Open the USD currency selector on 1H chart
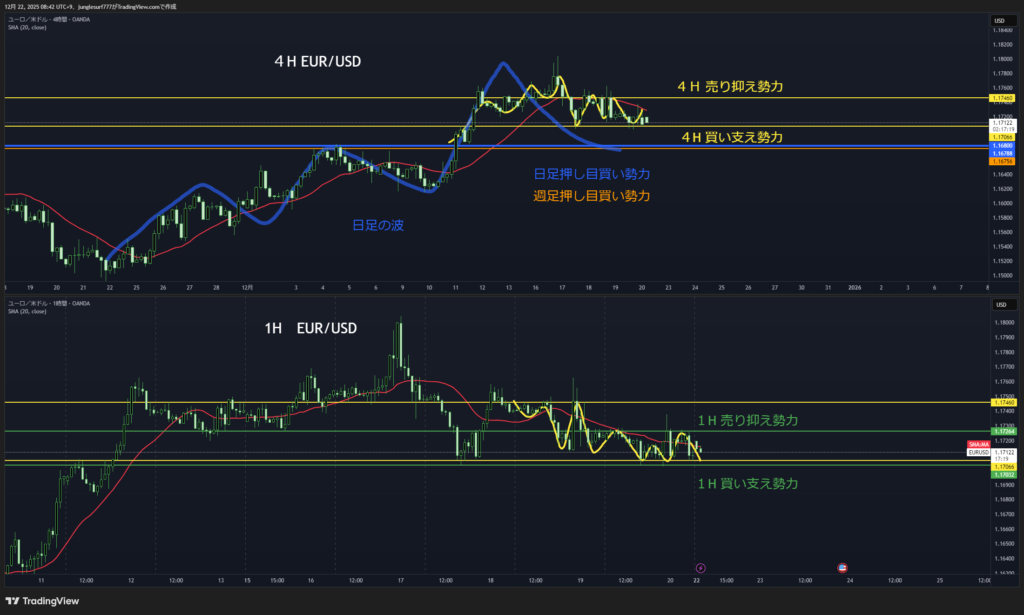This screenshot has height=615, width=1024. 1000,303
